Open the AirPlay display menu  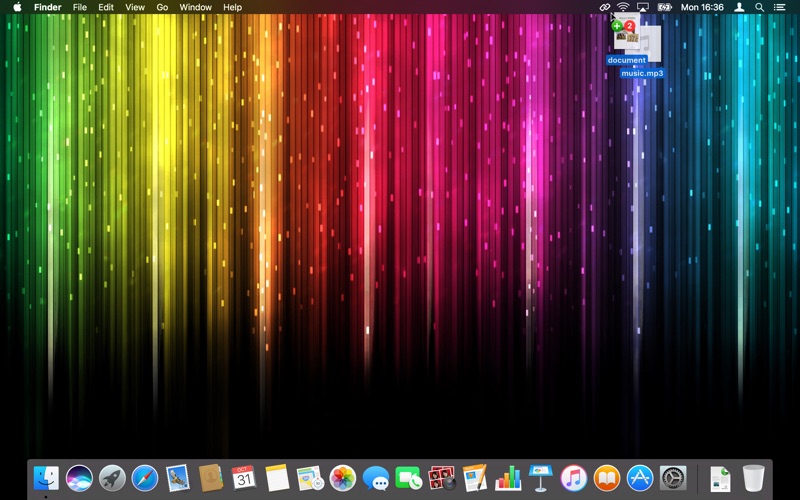click(643, 7)
